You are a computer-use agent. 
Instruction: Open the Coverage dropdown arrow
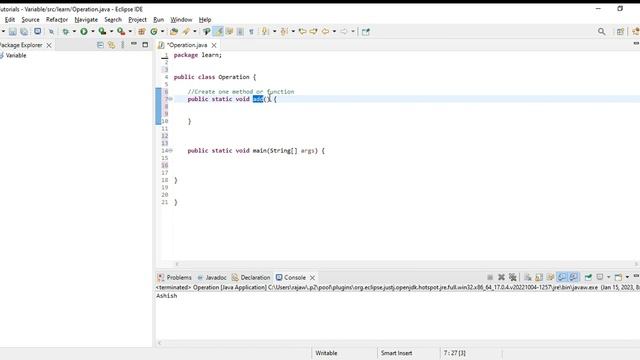click(111, 31)
